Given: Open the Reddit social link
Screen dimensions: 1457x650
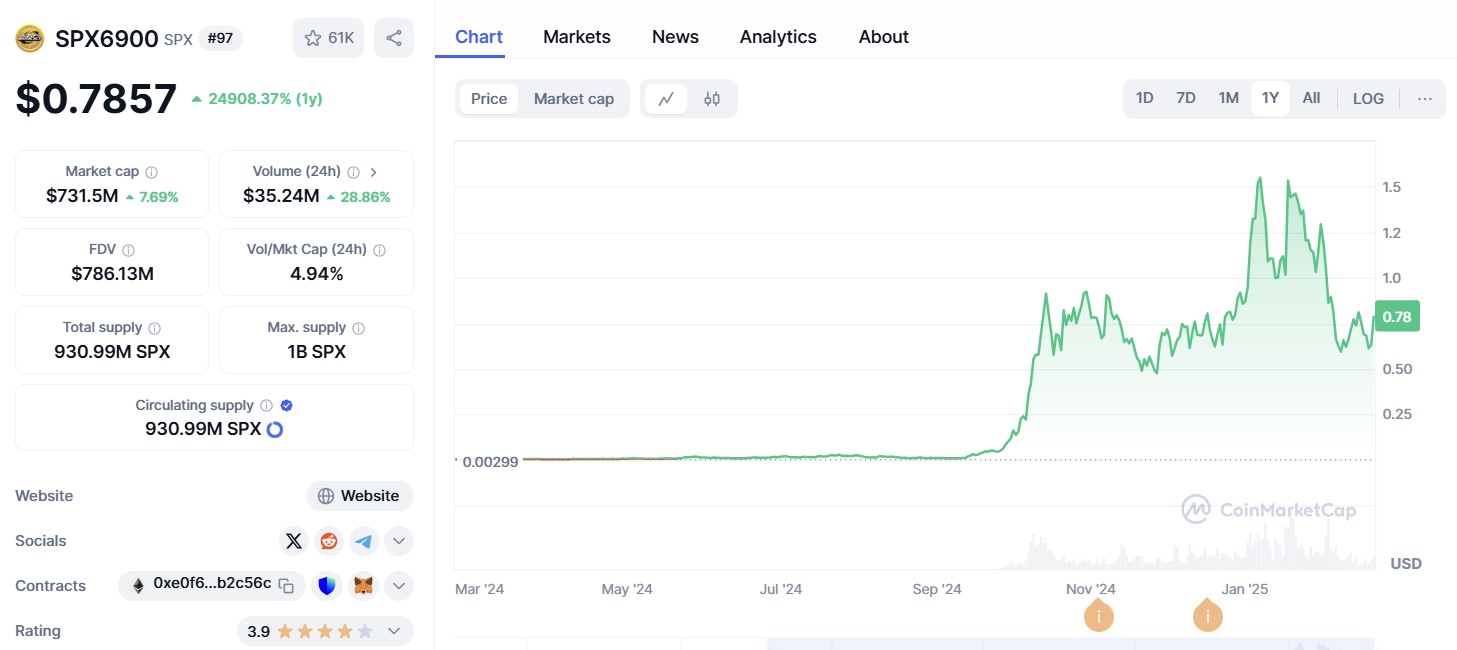Looking at the screenshot, I should click(x=328, y=541).
